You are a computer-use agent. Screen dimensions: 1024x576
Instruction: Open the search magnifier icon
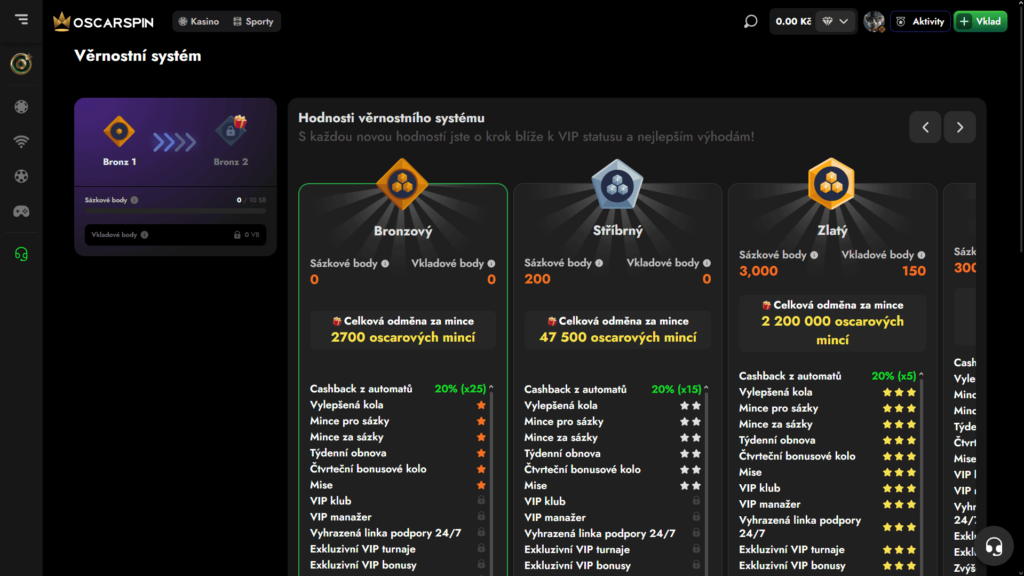click(x=751, y=22)
